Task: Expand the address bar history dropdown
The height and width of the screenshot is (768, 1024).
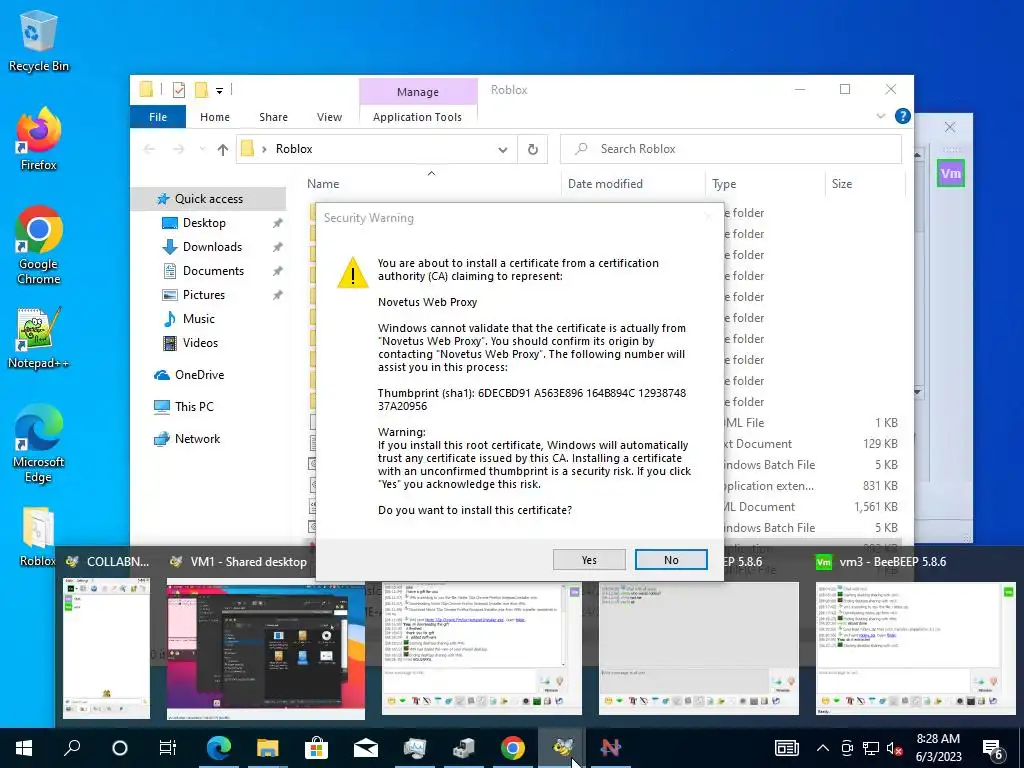Action: (503, 150)
